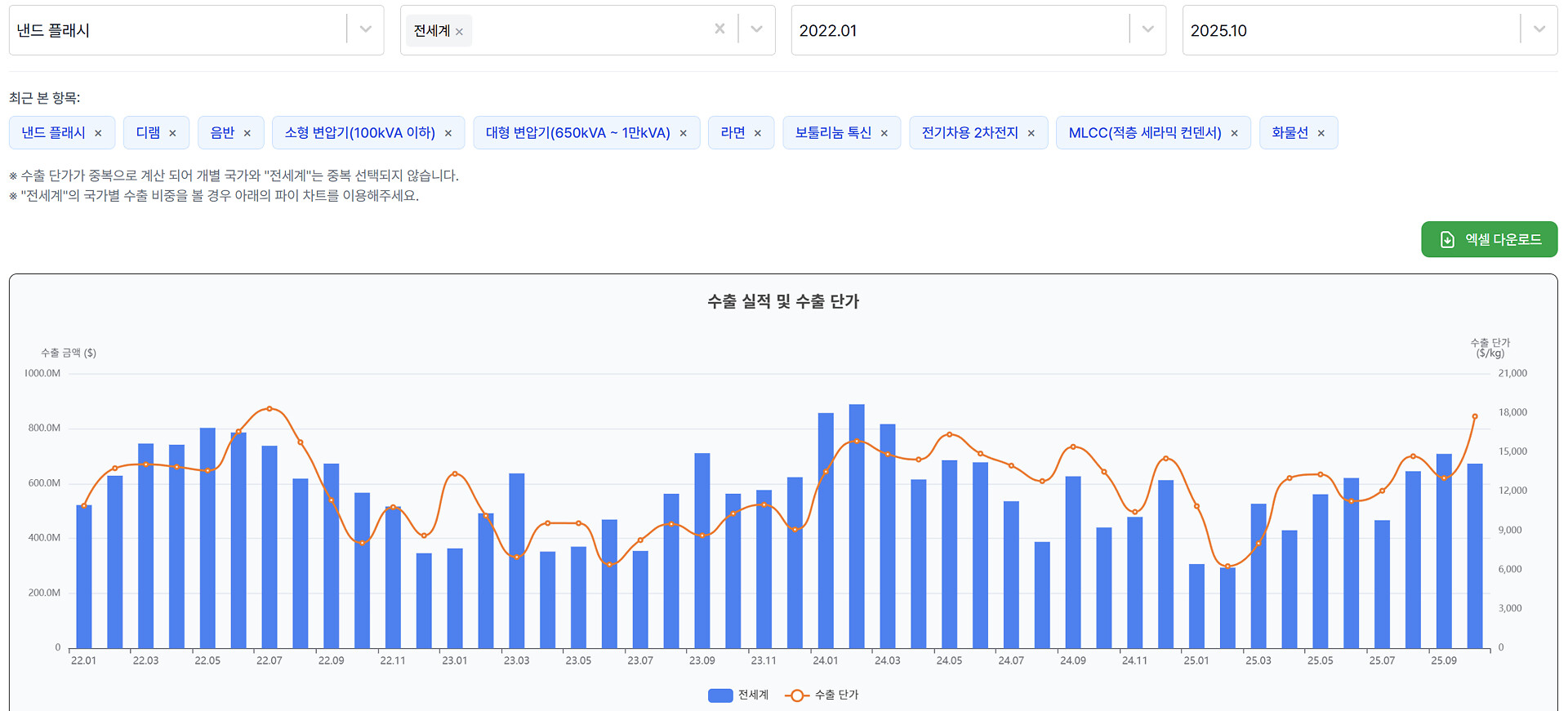Viewport: 1568px width, 711px height.
Task: Clear all selections in the country field
Action: pyautogui.click(x=719, y=29)
